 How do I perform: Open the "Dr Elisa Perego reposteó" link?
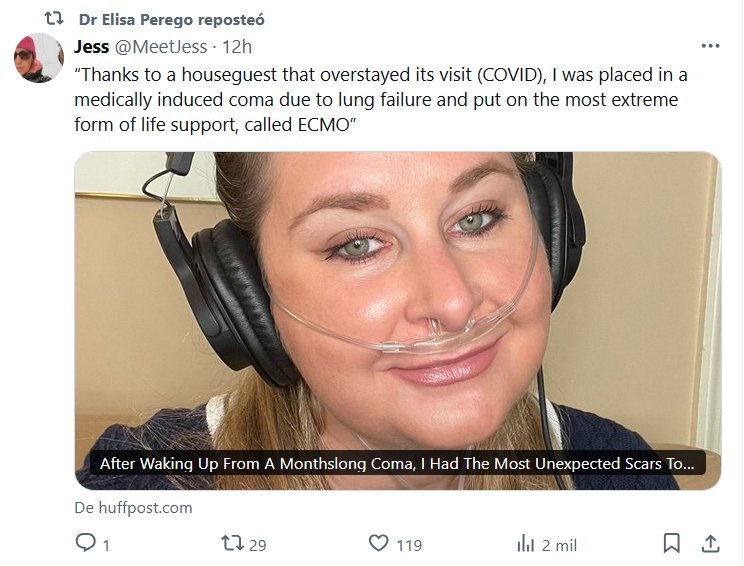[171, 20]
